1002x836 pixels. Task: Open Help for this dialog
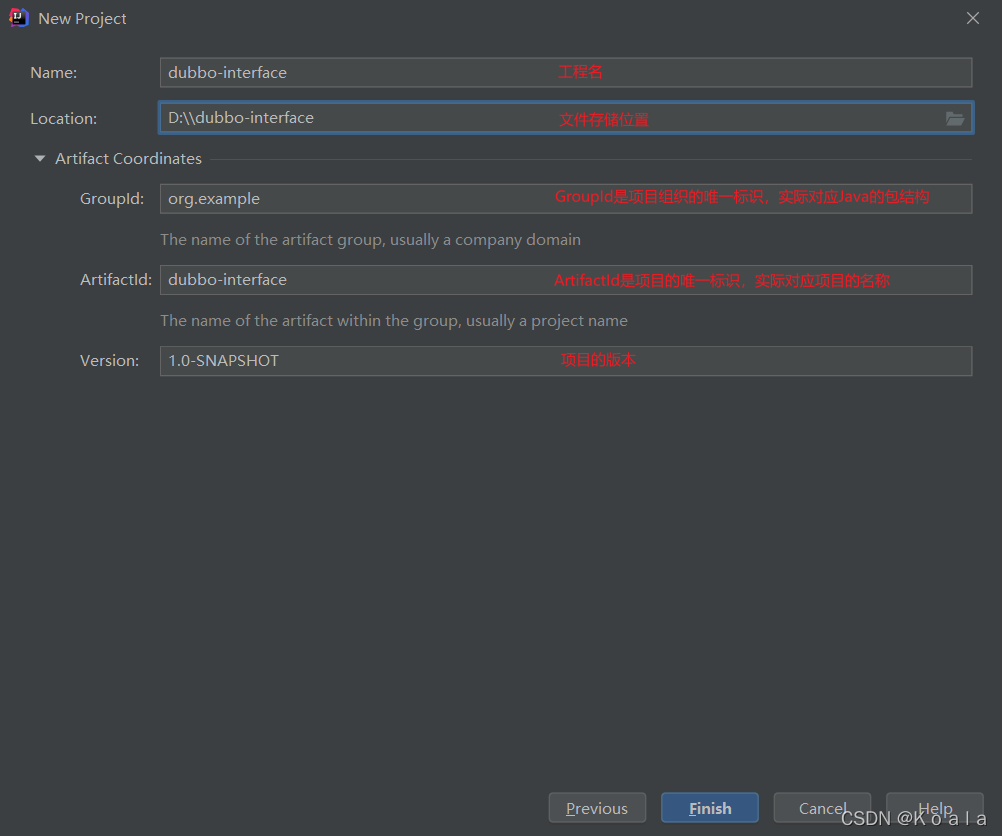[935, 809]
